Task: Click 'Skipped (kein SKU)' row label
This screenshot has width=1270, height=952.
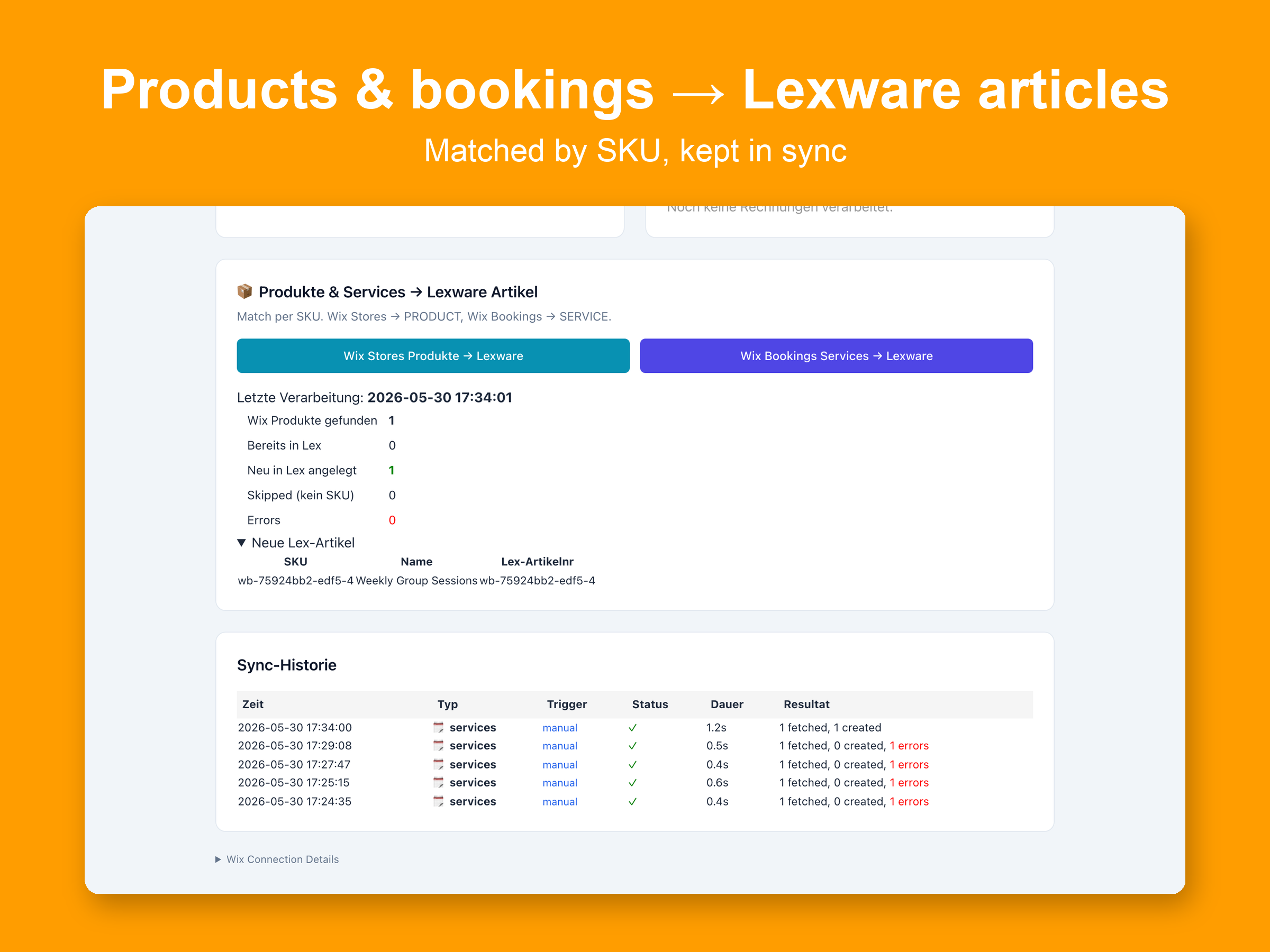Action: click(x=300, y=495)
